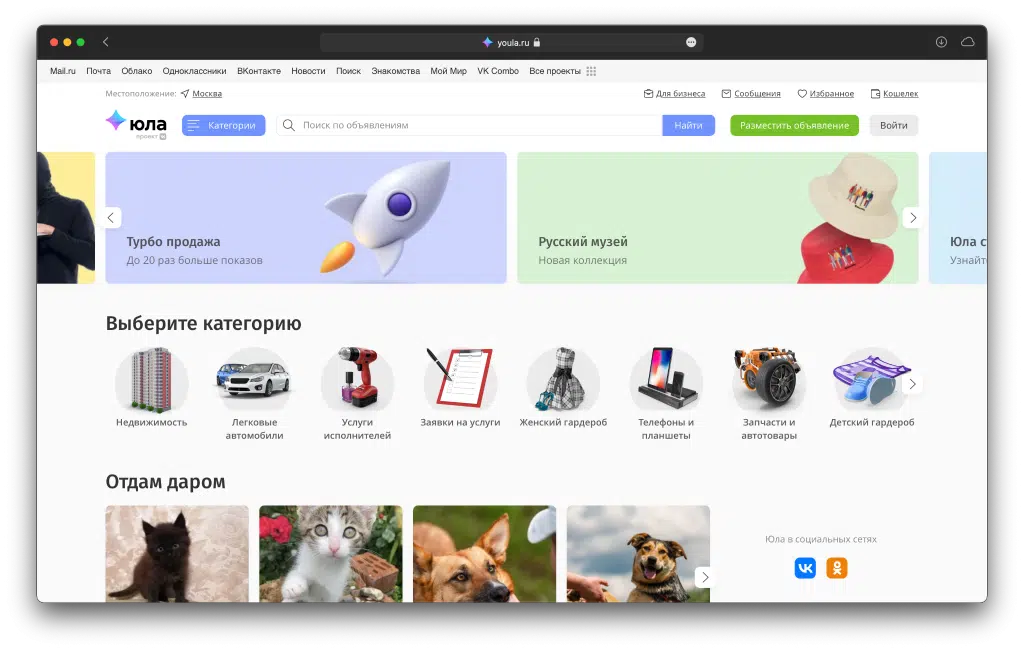Open the Для бизнеса link
The image size is (1024, 651).
pyautogui.click(x=680, y=93)
